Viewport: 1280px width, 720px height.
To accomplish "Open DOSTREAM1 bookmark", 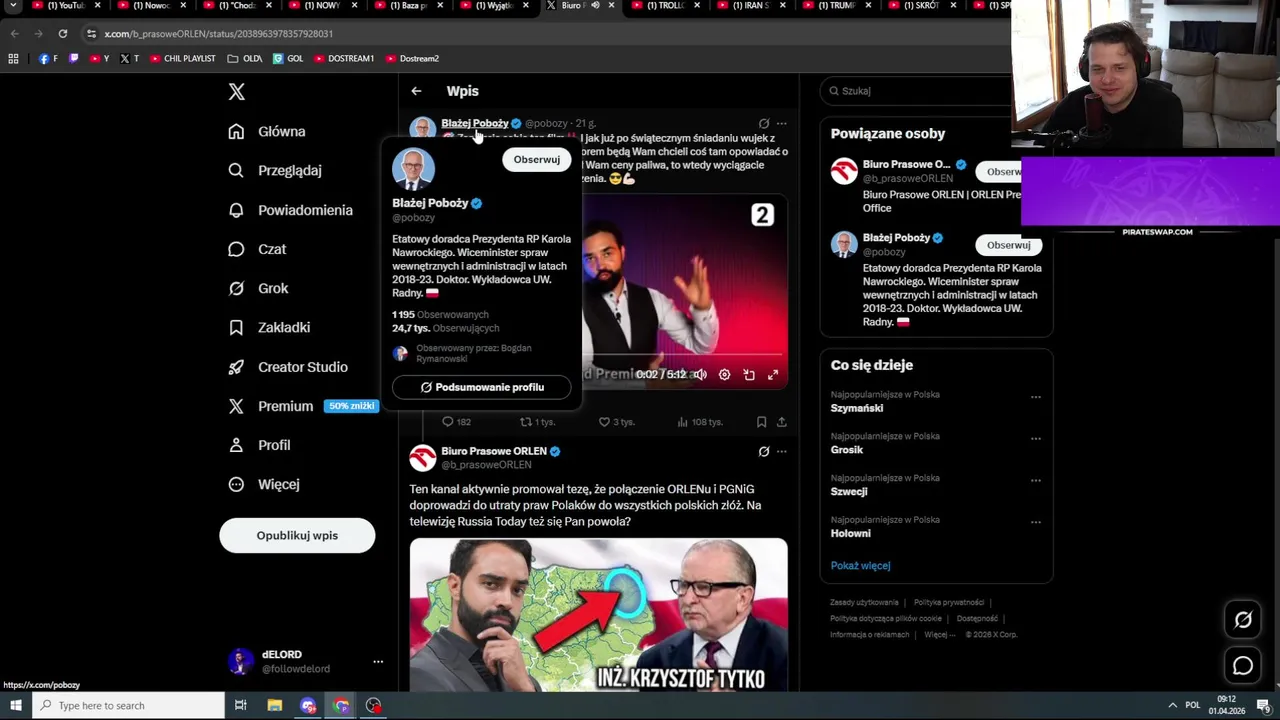I will (344, 58).
